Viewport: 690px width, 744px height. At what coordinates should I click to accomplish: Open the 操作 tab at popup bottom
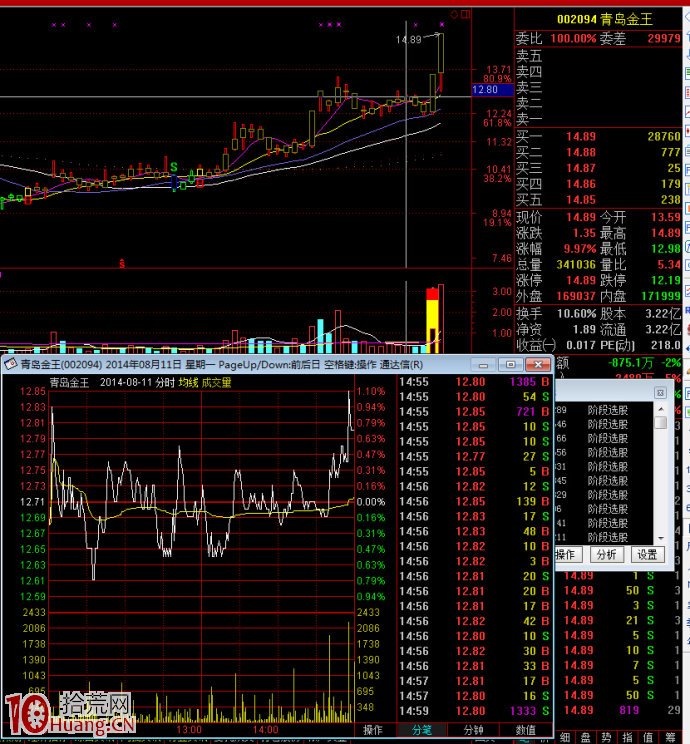pyautogui.click(x=373, y=730)
